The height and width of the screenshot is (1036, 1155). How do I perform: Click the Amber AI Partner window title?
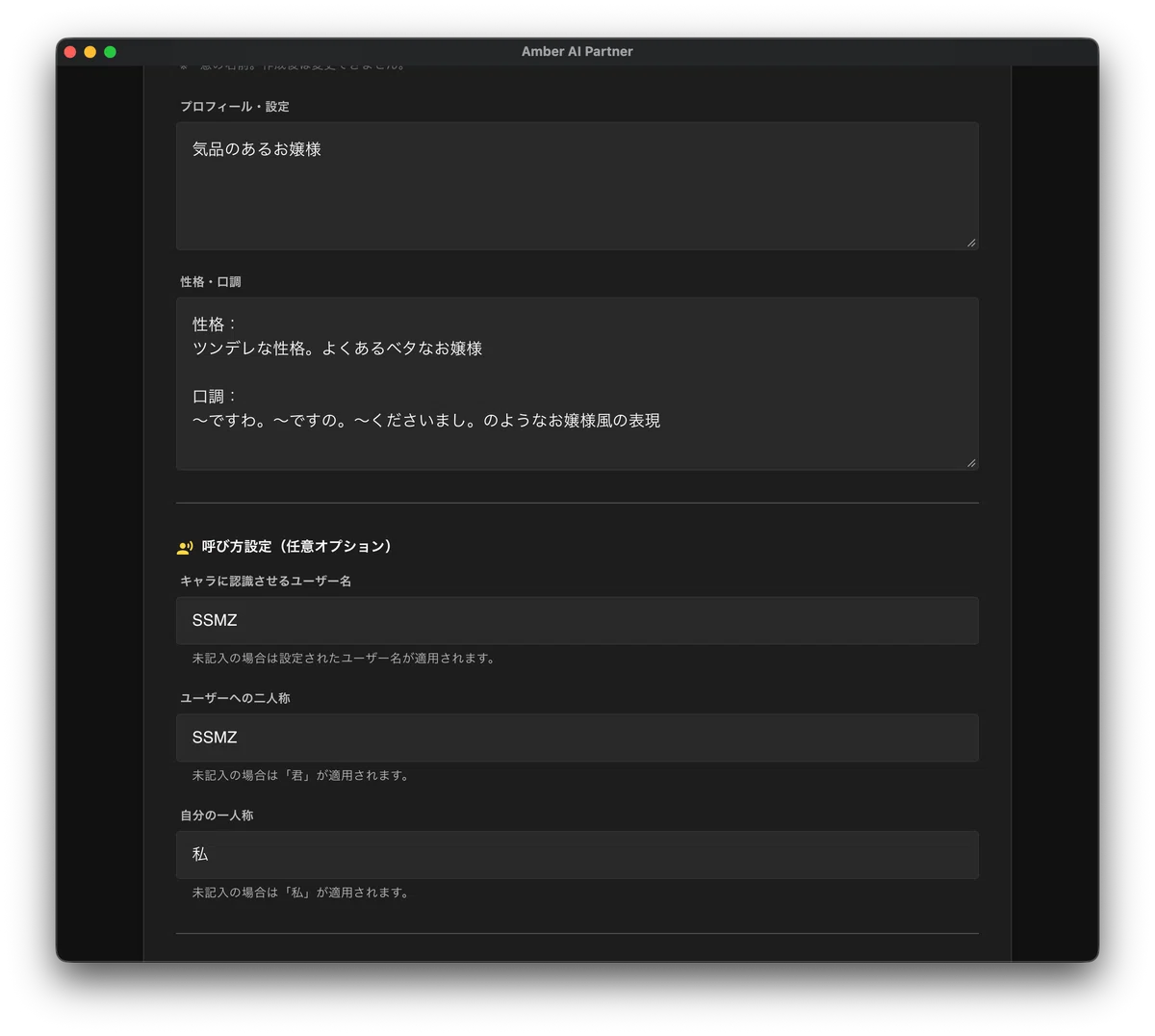coord(577,52)
